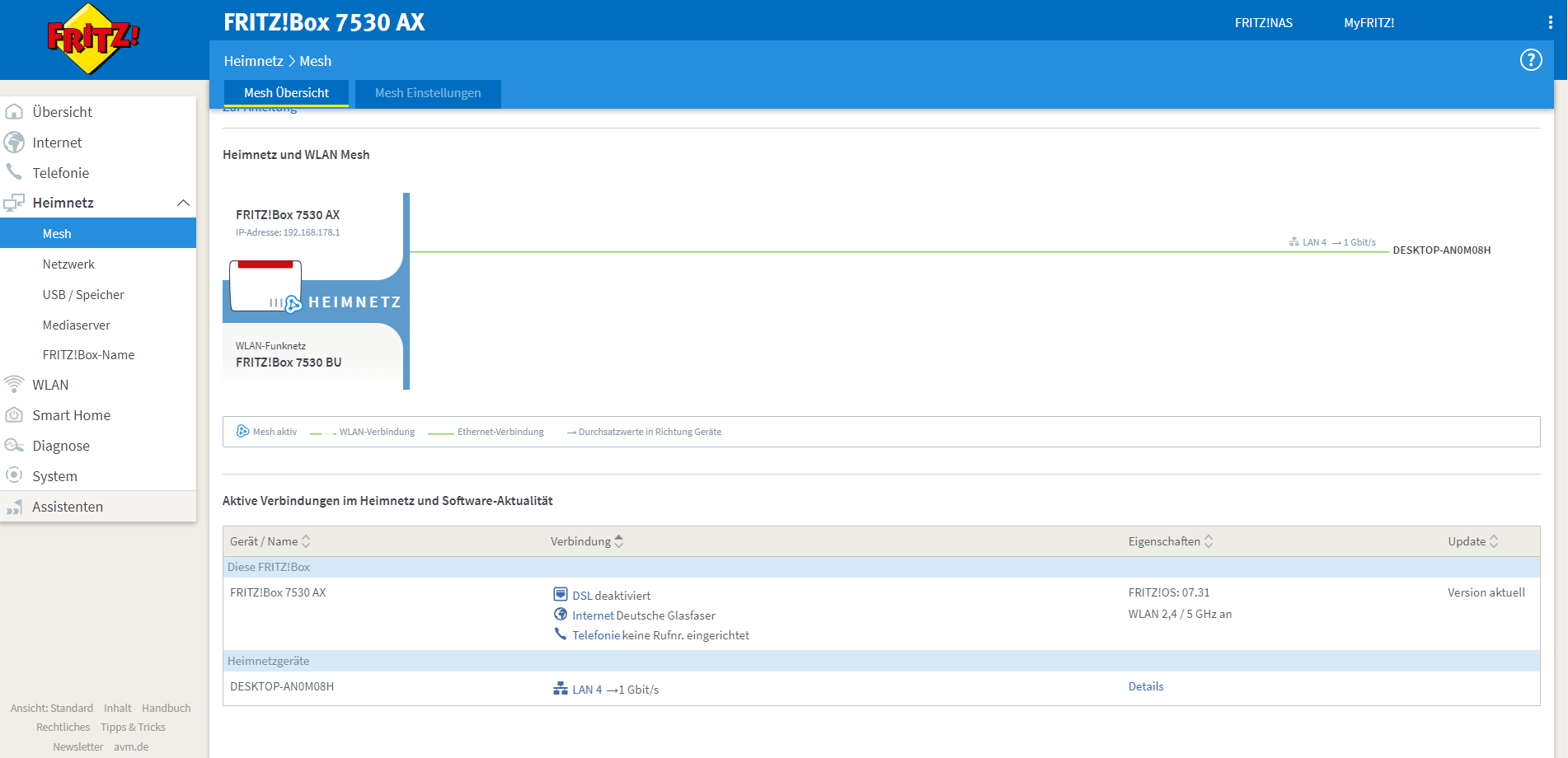Click Heimnetz in the breadcrumb
The width and height of the screenshot is (1568, 758).
(x=254, y=61)
